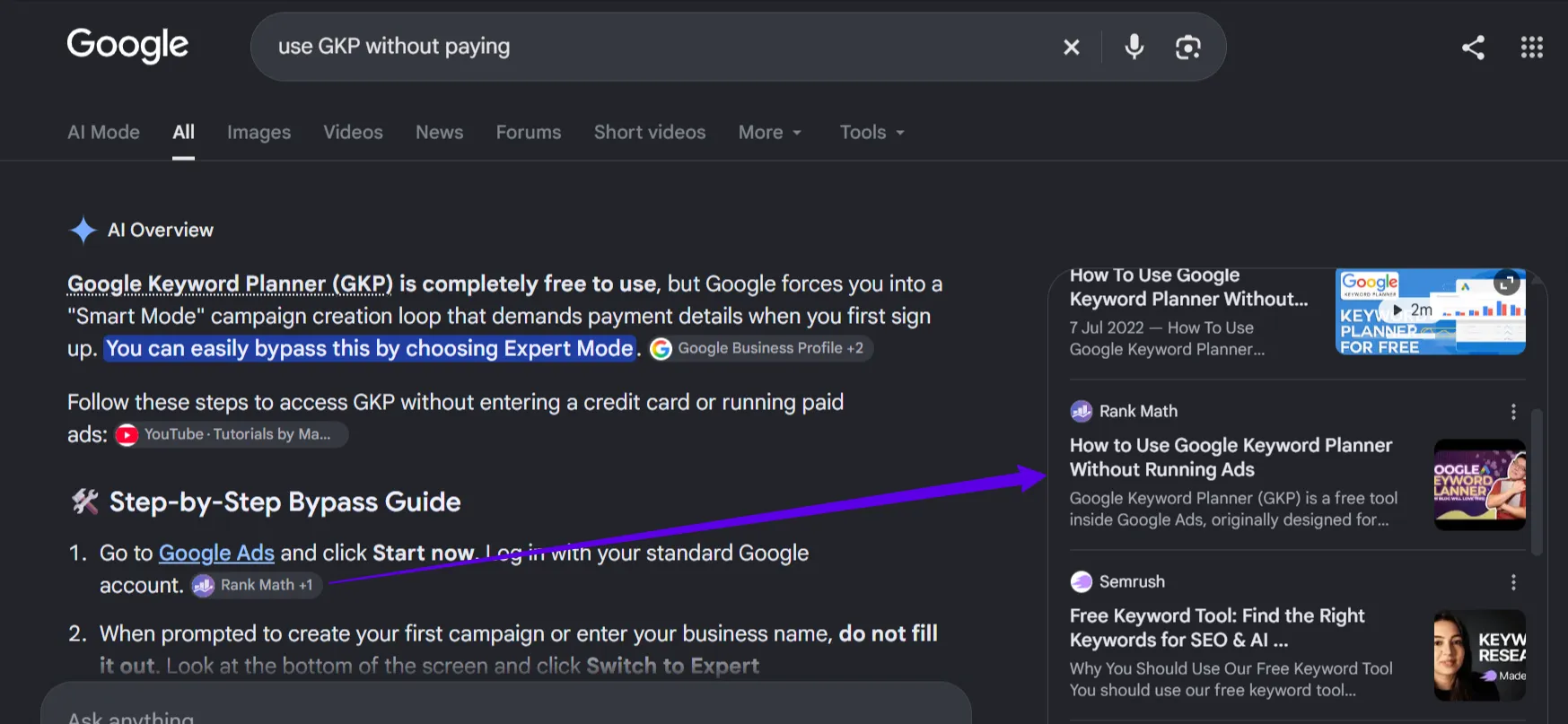Screen dimensions: 1568x724
Task: Select the Forums tab
Action: coord(529,132)
